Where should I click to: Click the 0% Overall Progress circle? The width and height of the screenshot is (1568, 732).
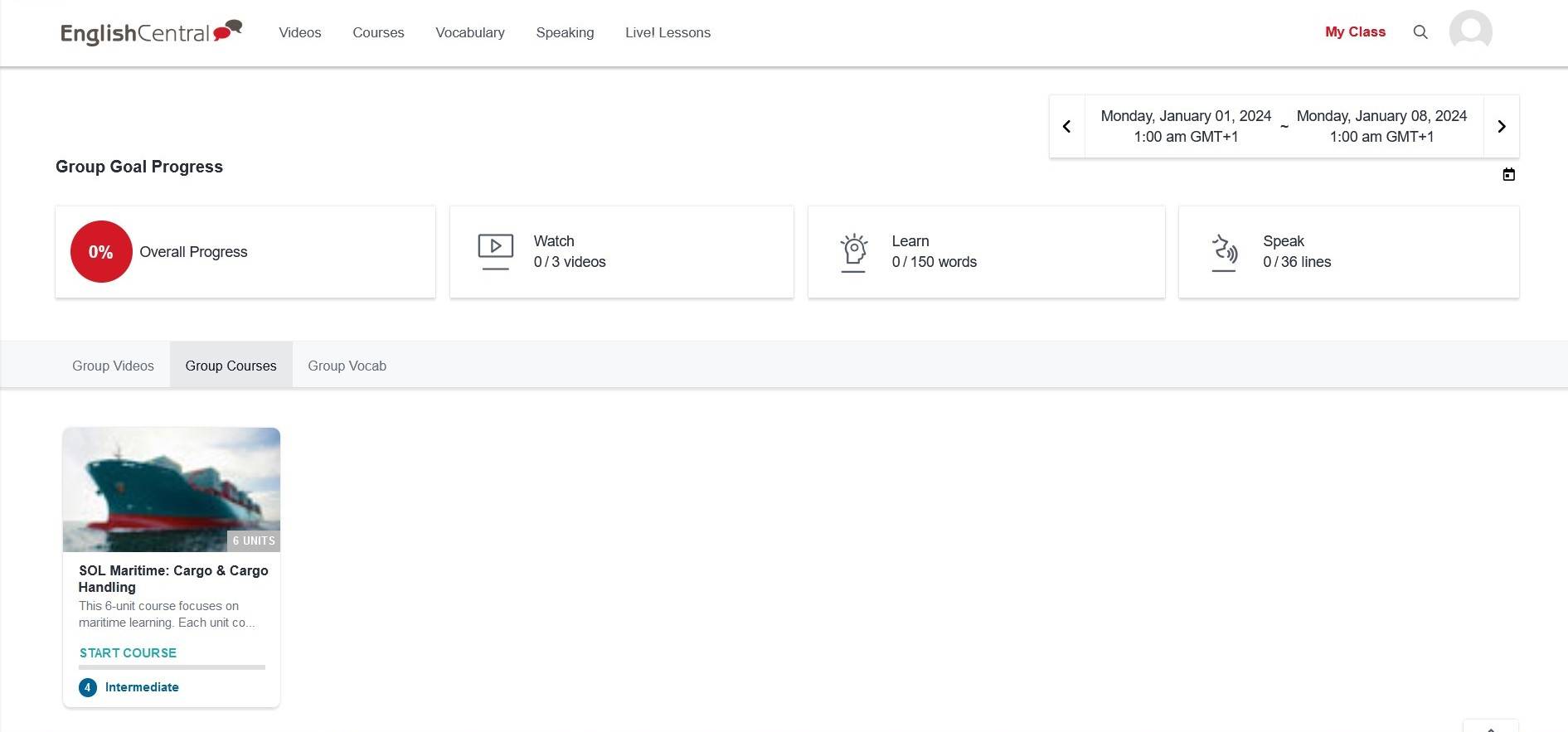tap(101, 252)
